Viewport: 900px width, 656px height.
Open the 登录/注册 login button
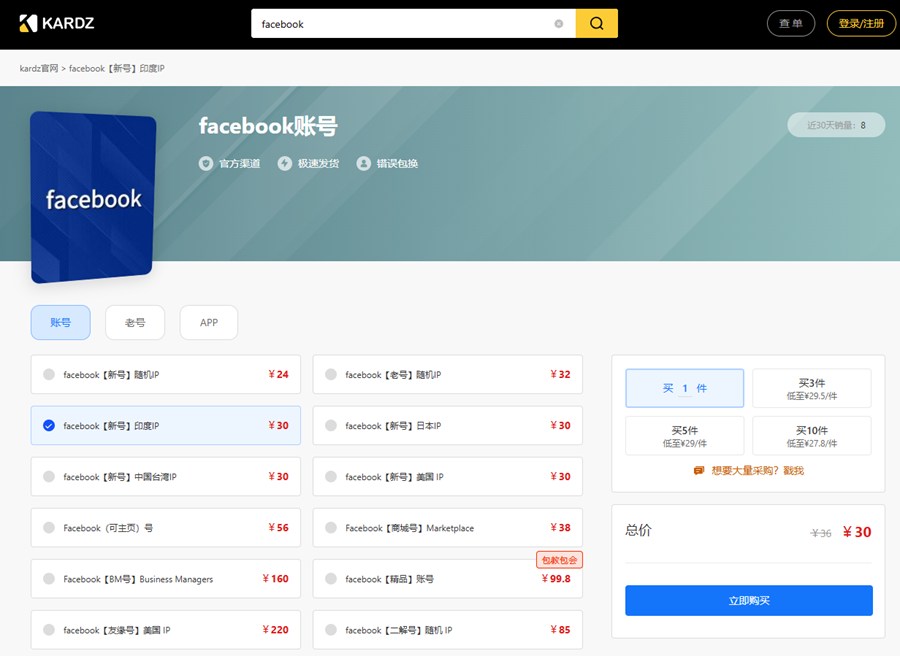[x=861, y=24]
